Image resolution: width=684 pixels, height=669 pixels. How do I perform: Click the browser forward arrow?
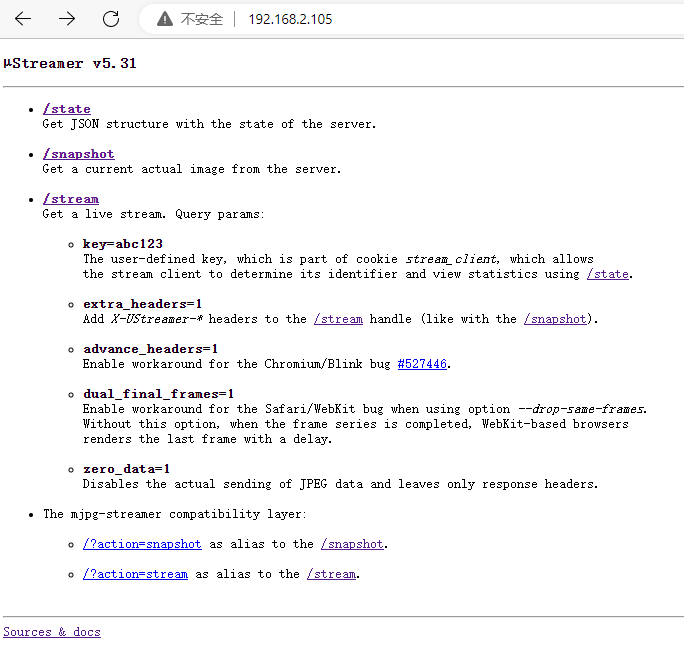[x=67, y=19]
